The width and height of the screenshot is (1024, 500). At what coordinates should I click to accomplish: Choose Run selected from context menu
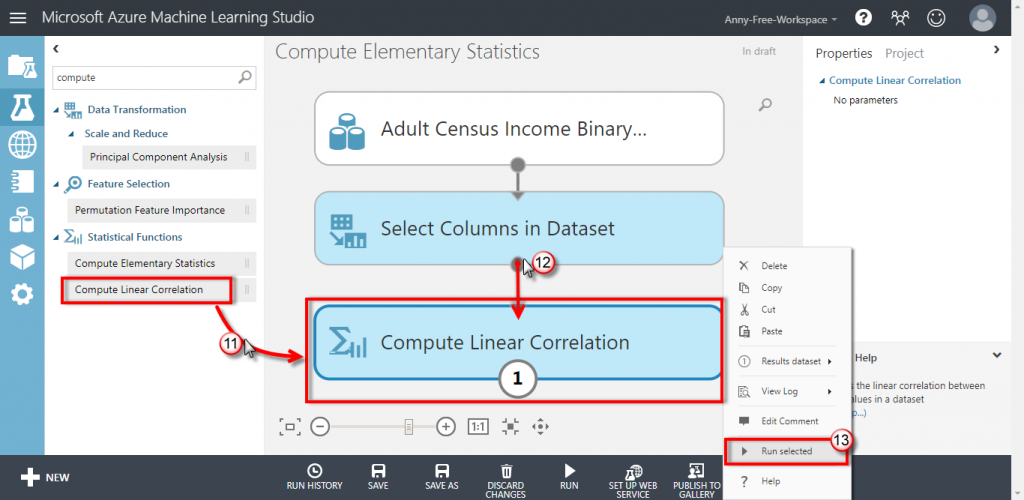point(786,451)
